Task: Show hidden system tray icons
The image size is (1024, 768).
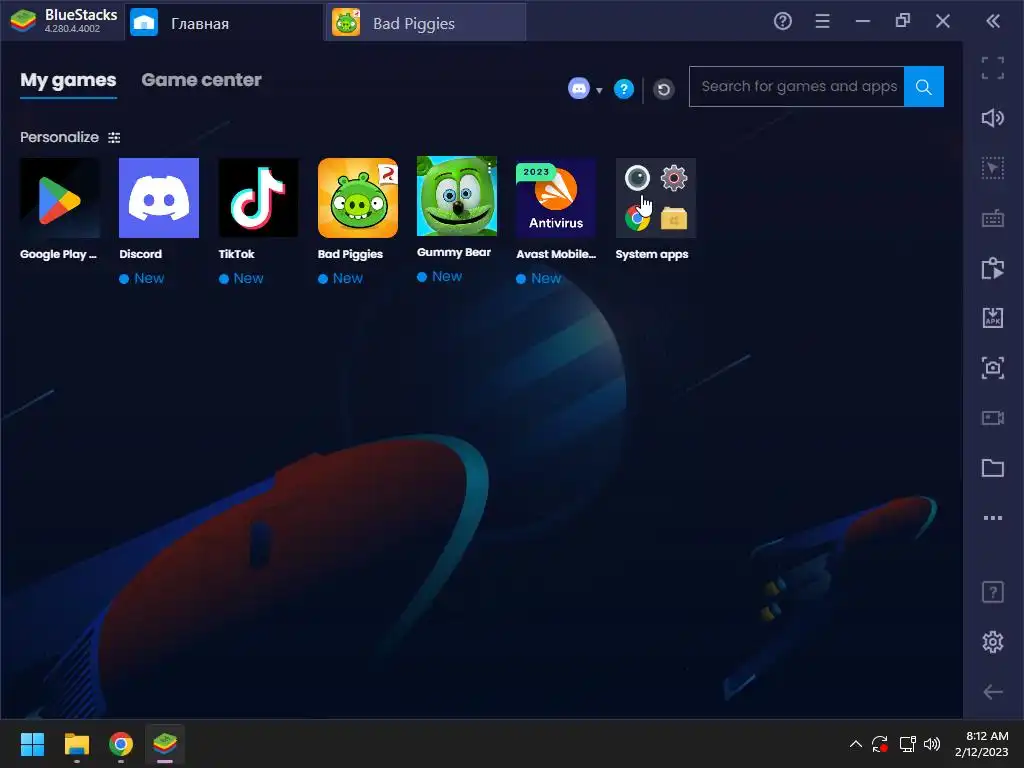Action: click(x=856, y=744)
